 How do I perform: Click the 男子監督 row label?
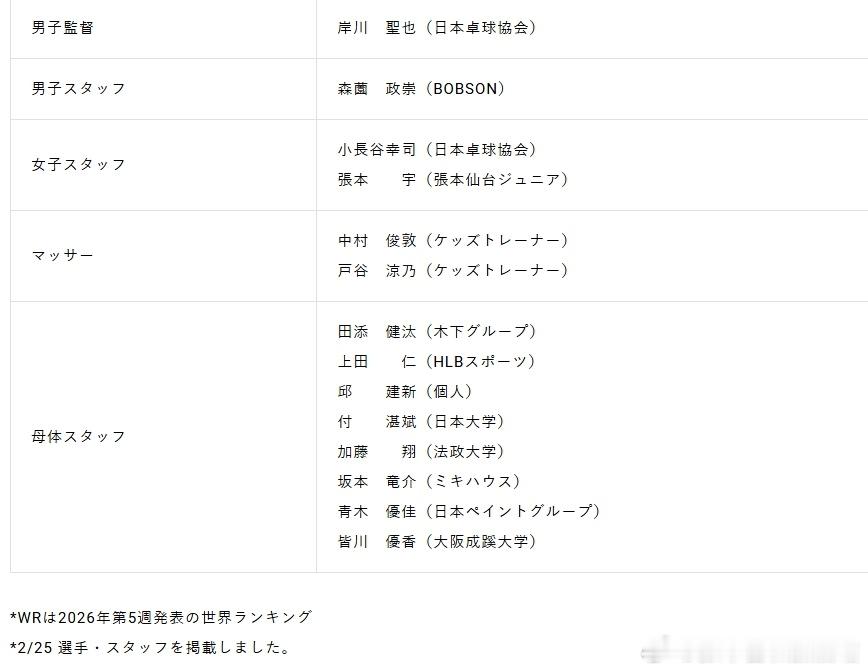coord(63,28)
